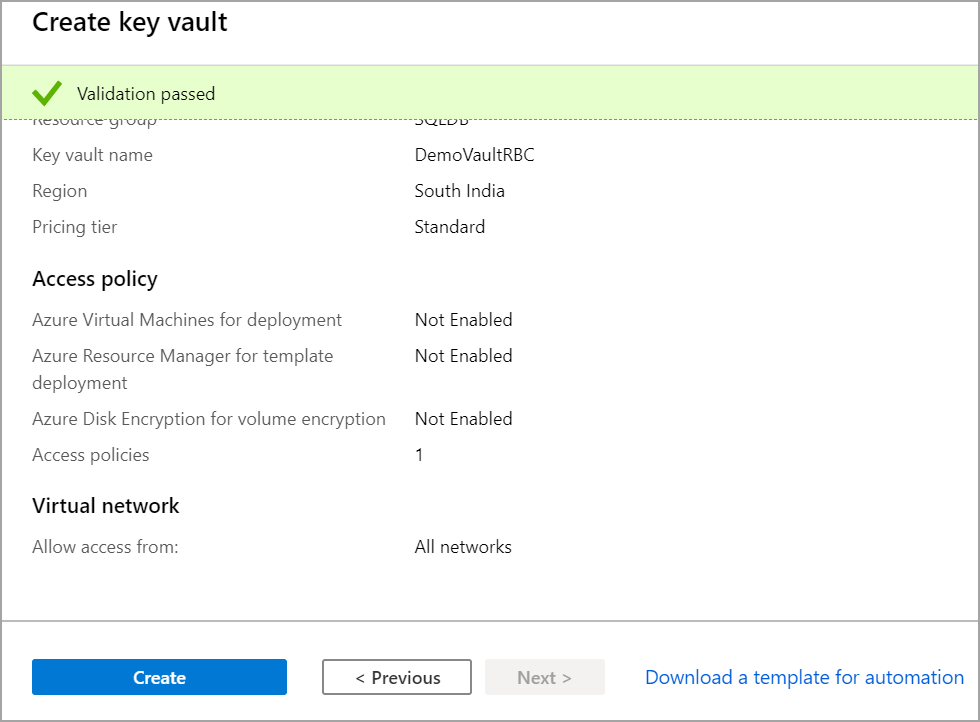The width and height of the screenshot is (980, 722).
Task: Click the Pricing tier label
Action: coord(75,227)
